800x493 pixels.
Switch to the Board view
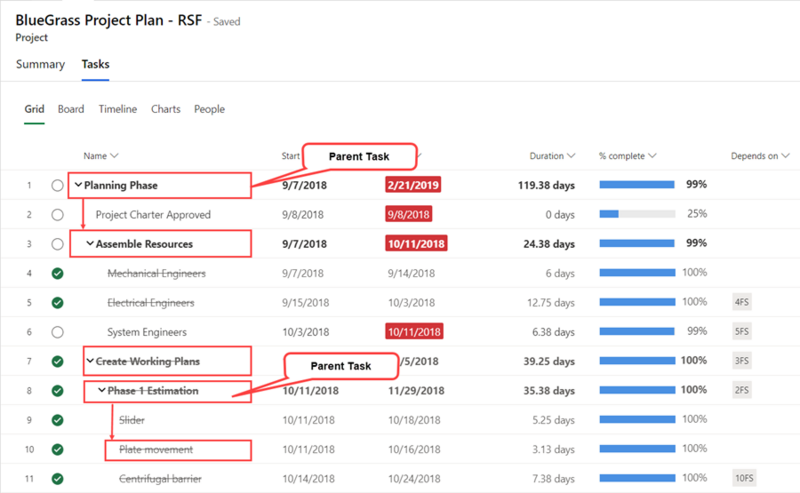[x=71, y=109]
